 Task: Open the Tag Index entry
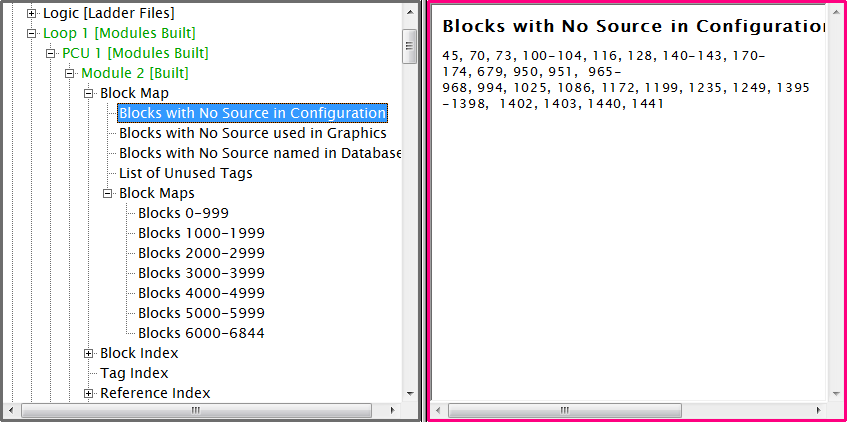[134, 373]
